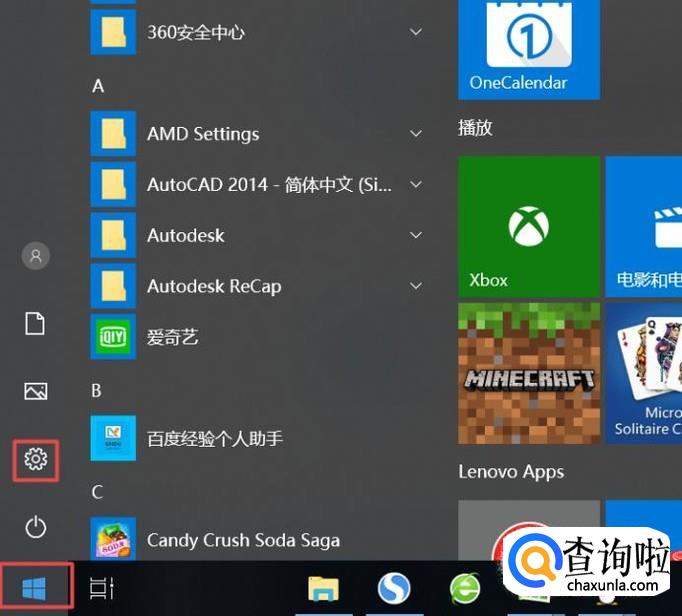Launch File Explorer from the taskbar

click(323, 589)
